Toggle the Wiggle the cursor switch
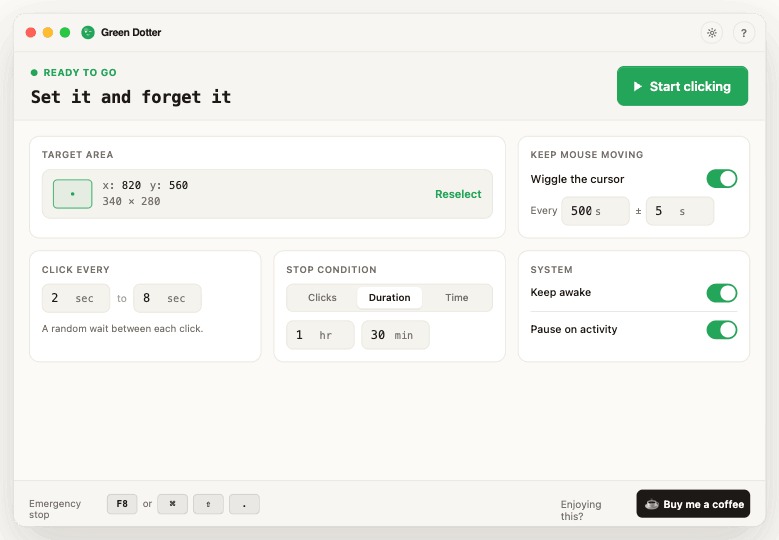The width and height of the screenshot is (779, 540). [x=721, y=179]
